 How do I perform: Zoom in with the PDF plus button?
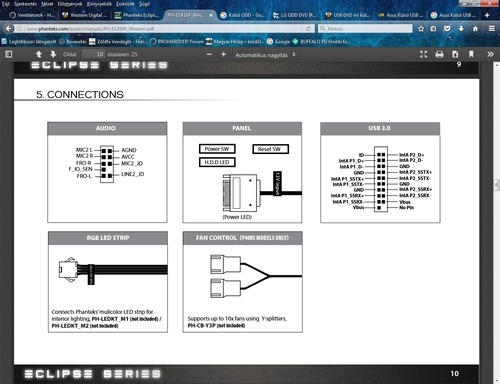point(223,54)
